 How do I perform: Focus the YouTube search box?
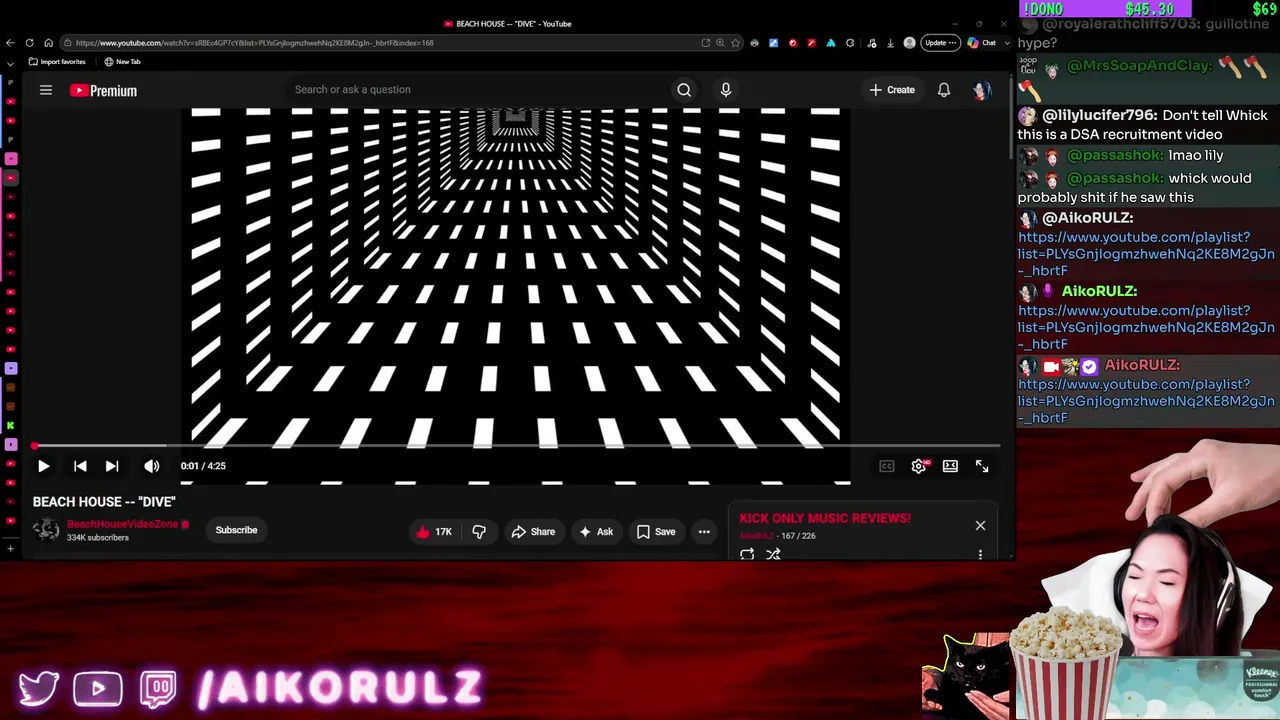478,90
